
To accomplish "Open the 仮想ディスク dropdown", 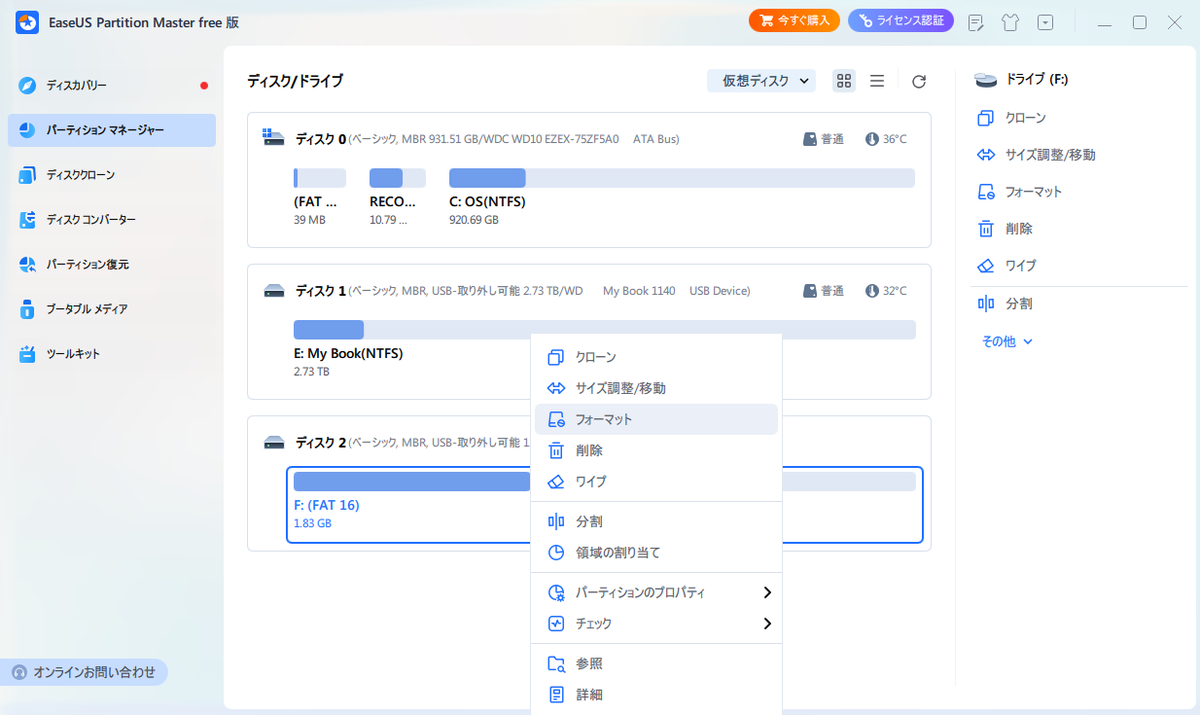I will click(x=762, y=81).
